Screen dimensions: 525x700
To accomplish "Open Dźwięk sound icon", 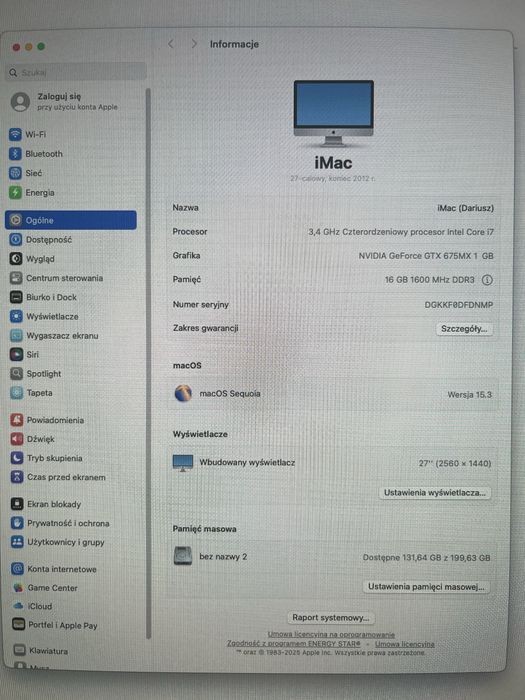I will pyautogui.click(x=17, y=439).
